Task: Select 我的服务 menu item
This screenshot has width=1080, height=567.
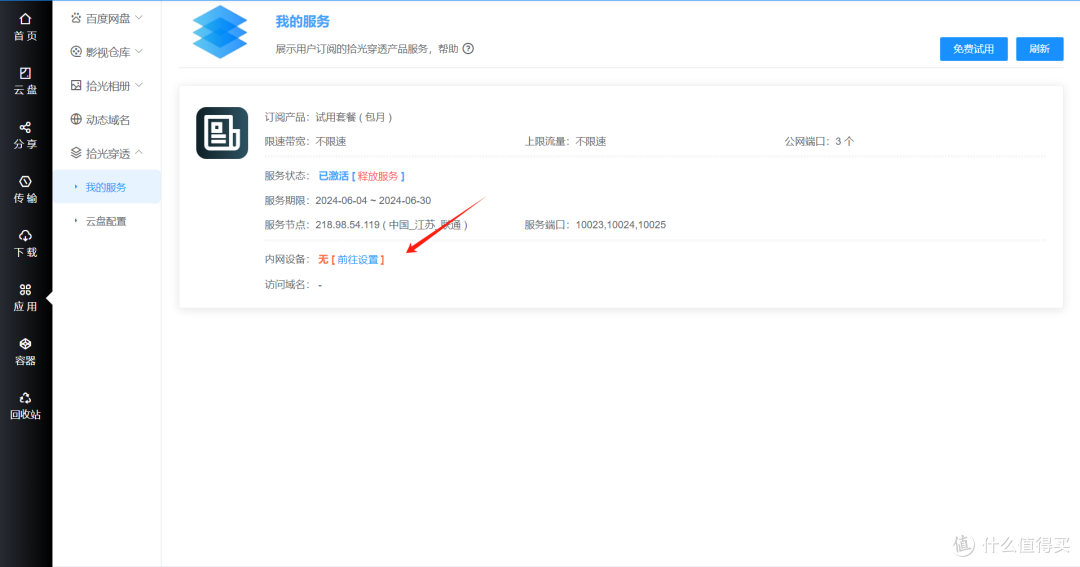Action: (107, 187)
